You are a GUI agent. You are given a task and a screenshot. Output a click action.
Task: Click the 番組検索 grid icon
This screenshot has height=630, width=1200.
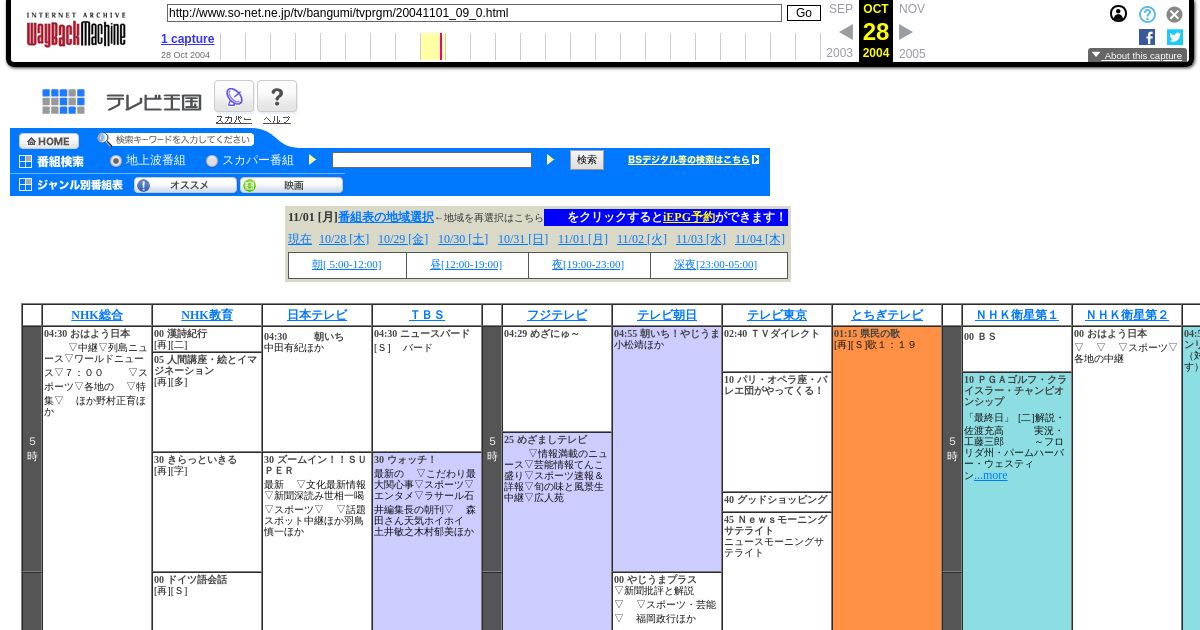click(25, 161)
